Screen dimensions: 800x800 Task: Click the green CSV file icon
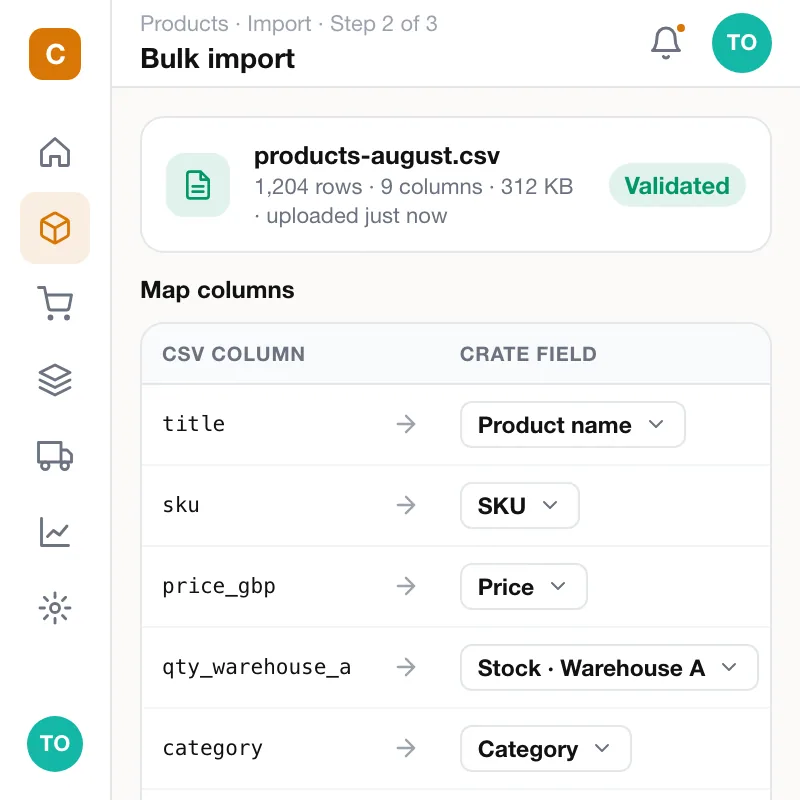click(198, 185)
